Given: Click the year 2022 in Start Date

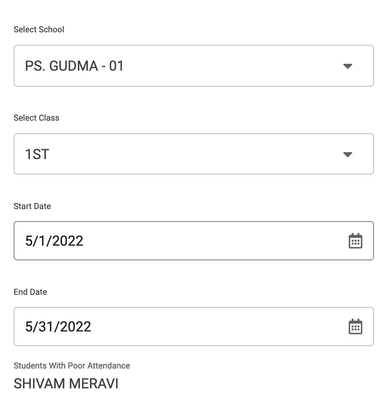Looking at the screenshot, I should (68, 241).
